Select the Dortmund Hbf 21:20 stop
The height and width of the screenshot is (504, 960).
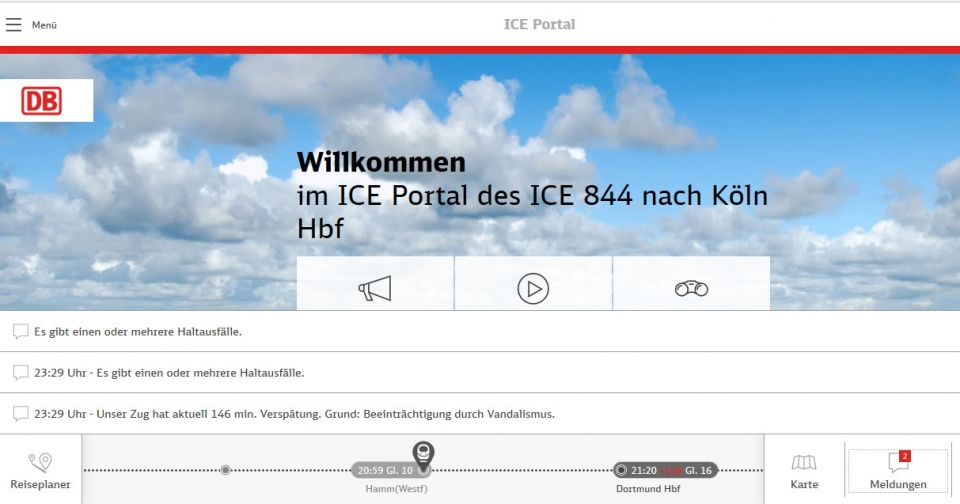click(665, 470)
